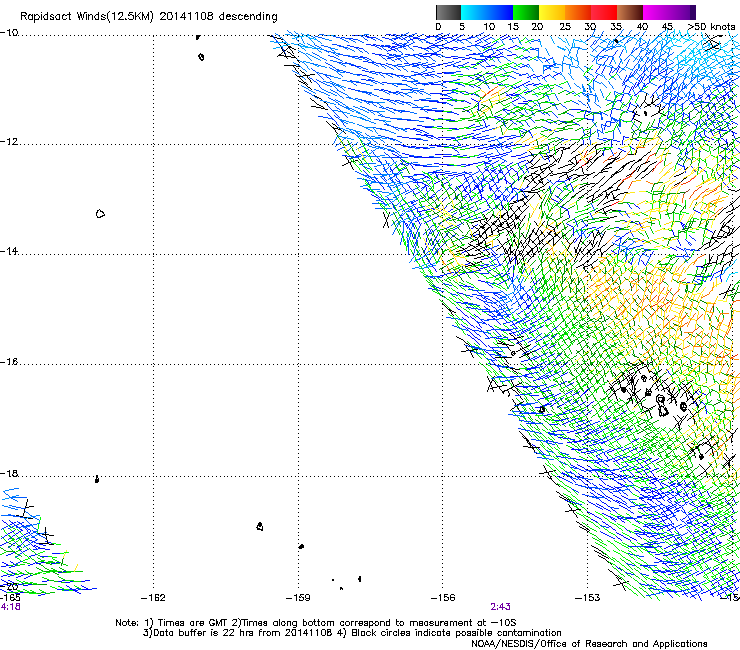Click the green 15–20 knots legend swatch
740x650 pixels.
(x=526, y=12)
